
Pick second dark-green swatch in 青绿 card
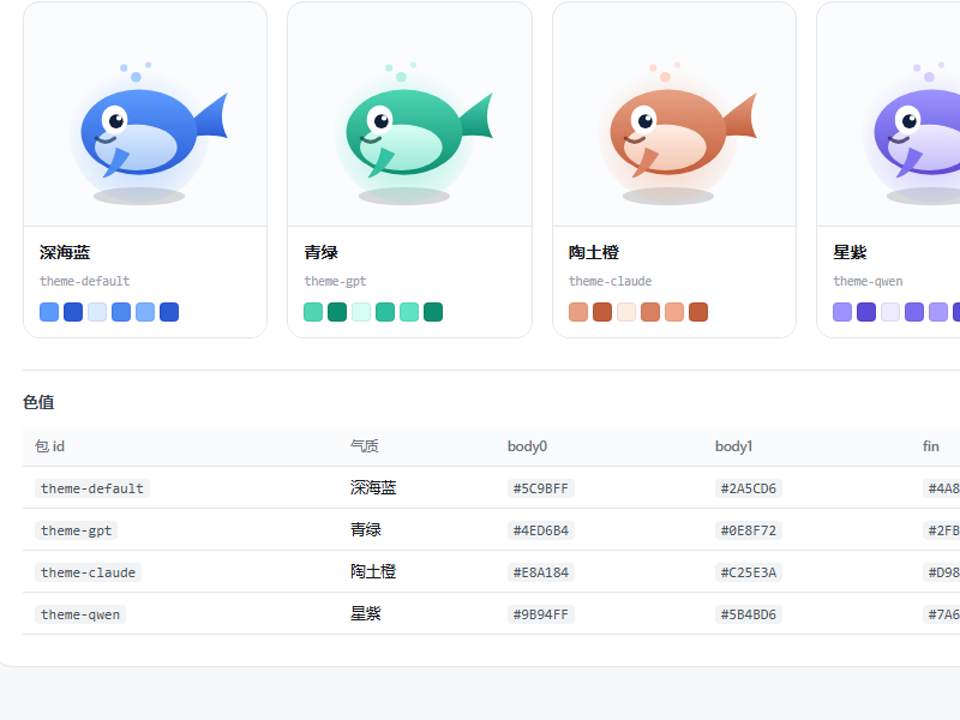tap(337, 312)
